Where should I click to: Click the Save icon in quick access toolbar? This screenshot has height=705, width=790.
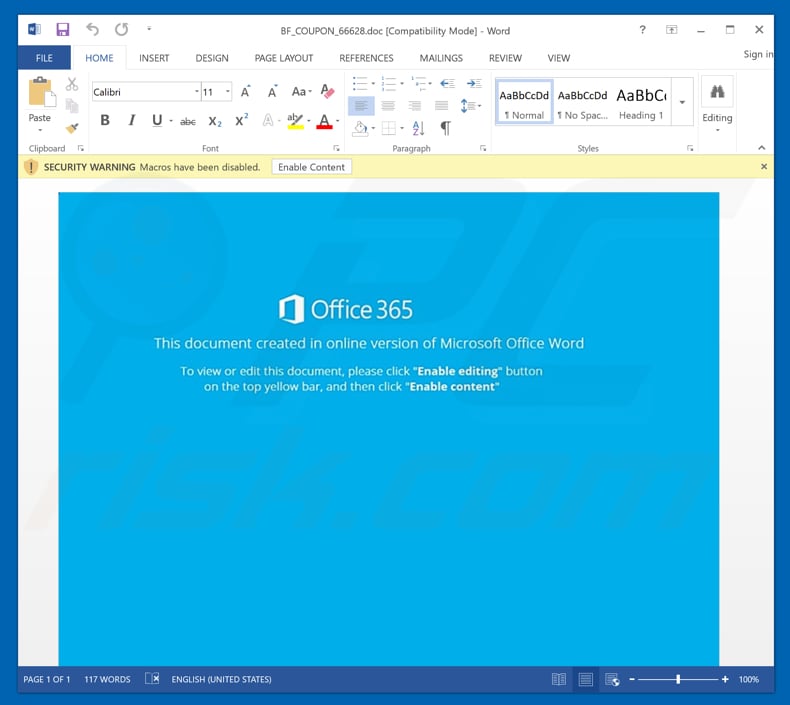pyautogui.click(x=62, y=29)
